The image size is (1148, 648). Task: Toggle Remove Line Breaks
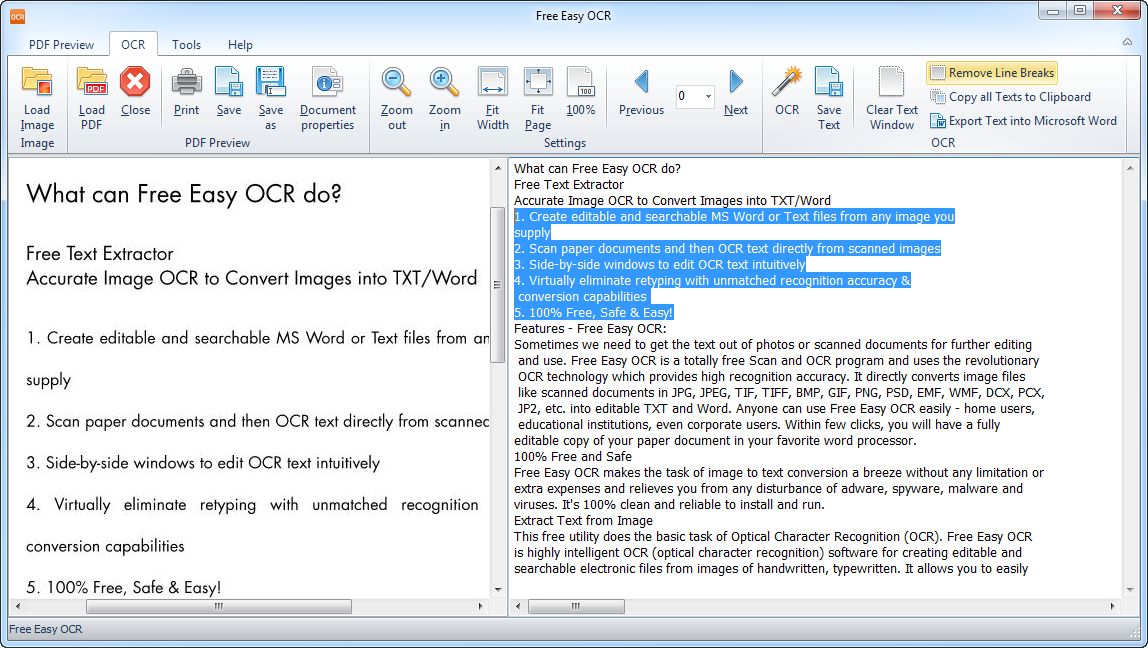(x=992, y=72)
